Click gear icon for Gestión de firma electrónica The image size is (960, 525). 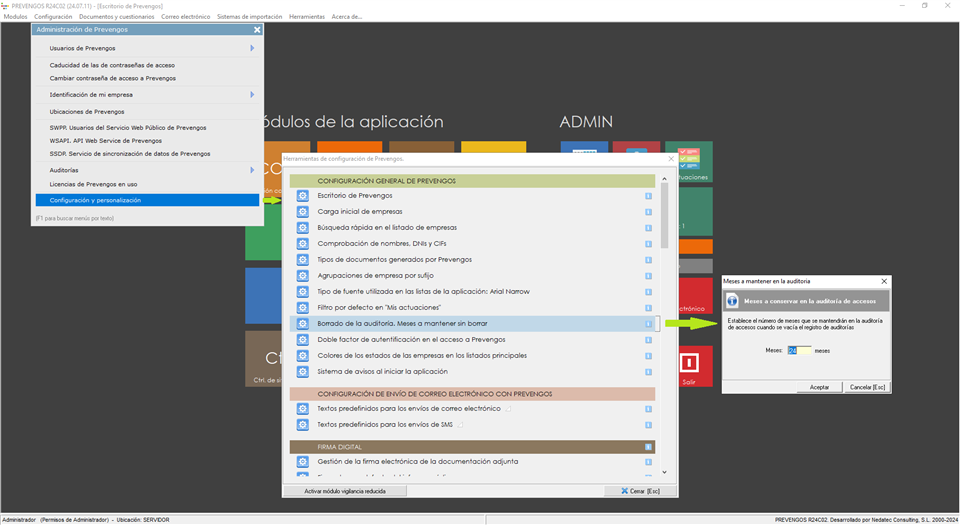tap(302, 461)
